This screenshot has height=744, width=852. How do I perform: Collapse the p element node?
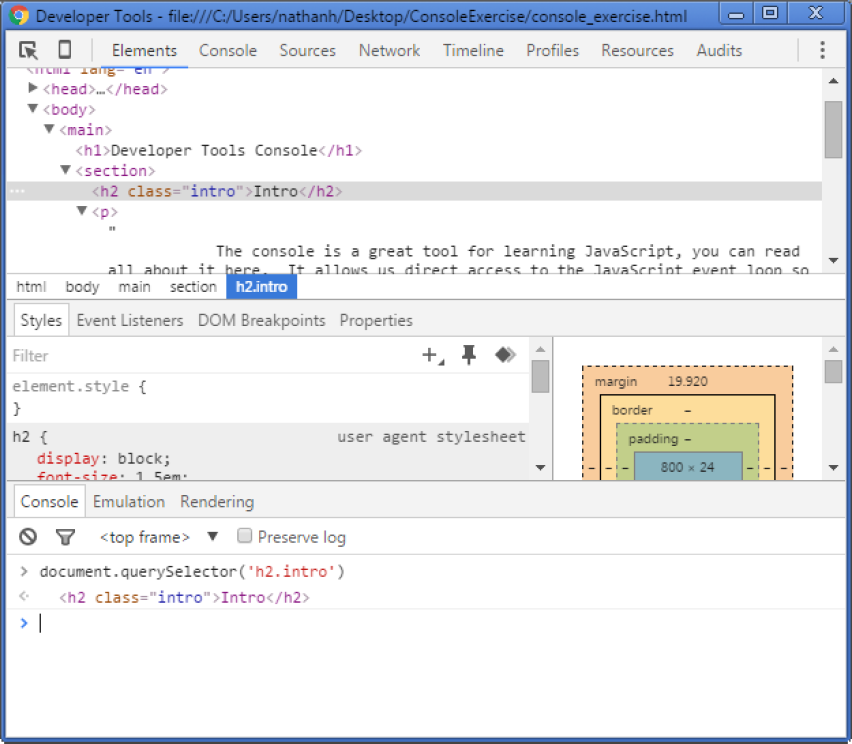point(82,211)
